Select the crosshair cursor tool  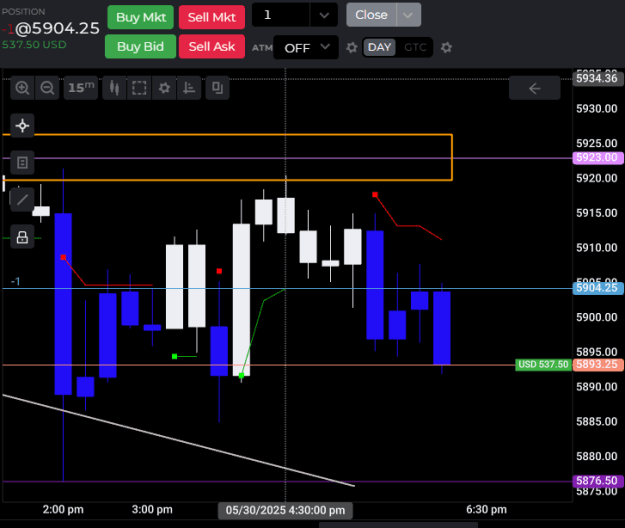[x=22, y=126]
